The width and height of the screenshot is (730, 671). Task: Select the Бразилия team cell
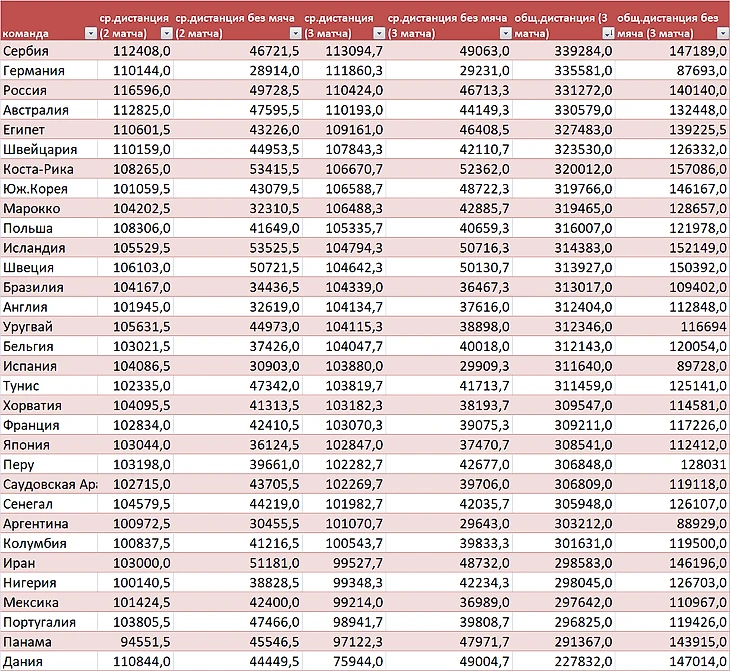click(x=48, y=287)
